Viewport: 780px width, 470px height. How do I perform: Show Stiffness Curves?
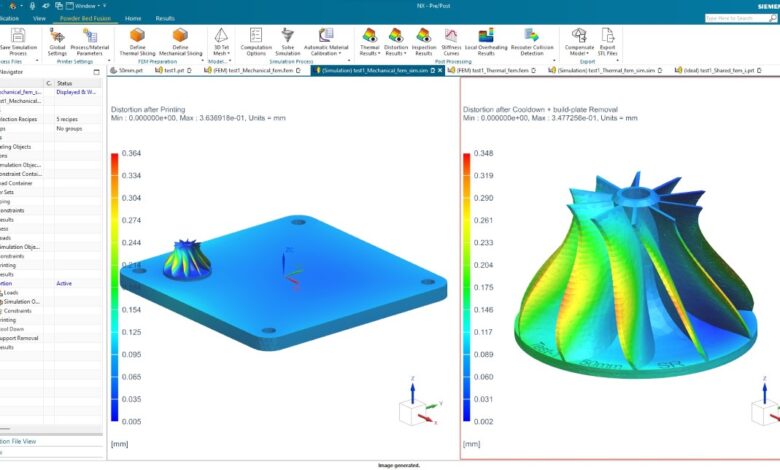click(x=451, y=36)
